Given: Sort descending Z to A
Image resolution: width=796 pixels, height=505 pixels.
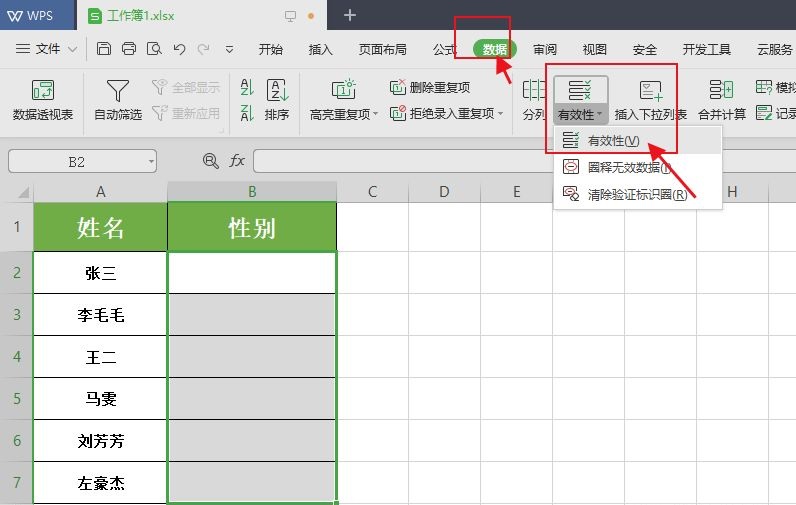Looking at the screenshot, I should [x=247, y=113].
